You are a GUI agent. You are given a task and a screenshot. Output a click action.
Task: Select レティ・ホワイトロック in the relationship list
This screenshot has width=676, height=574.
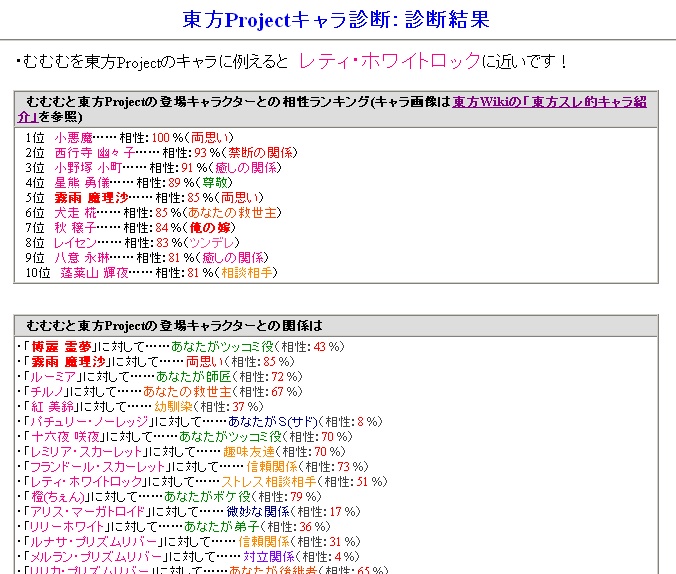coord(86,482)
